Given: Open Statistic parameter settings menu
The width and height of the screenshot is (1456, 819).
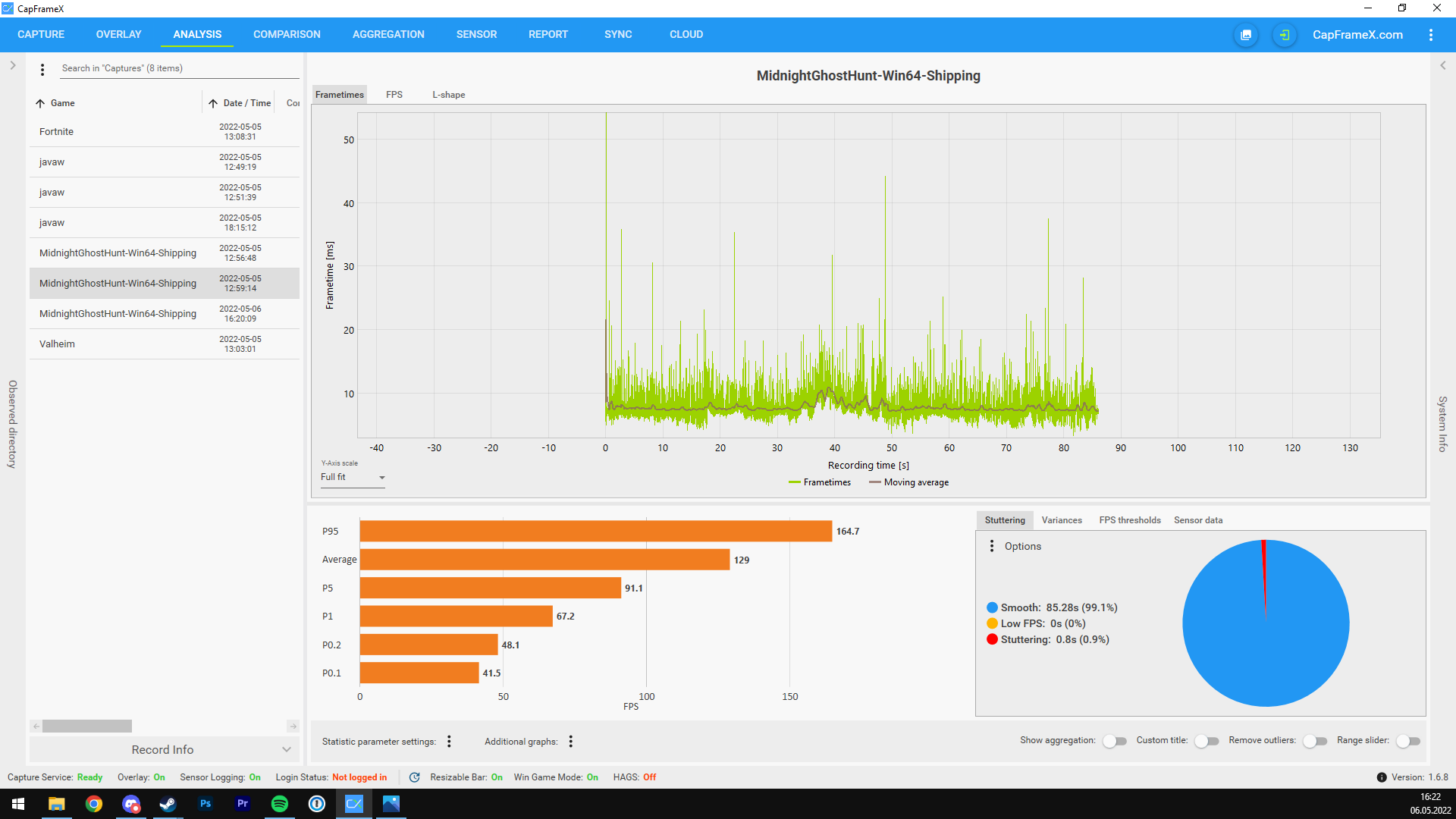Looking at the screenshot, I should [x=449, y=742].
